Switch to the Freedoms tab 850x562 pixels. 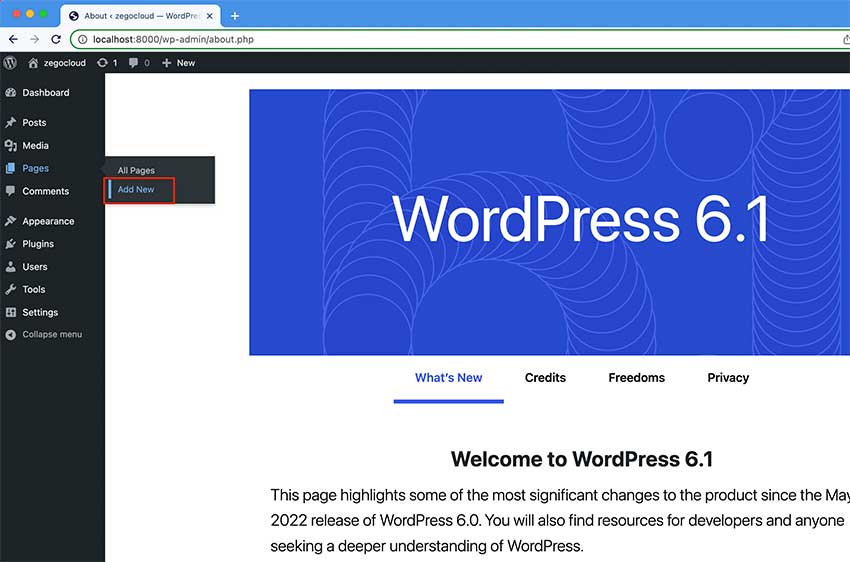(636, 378)
